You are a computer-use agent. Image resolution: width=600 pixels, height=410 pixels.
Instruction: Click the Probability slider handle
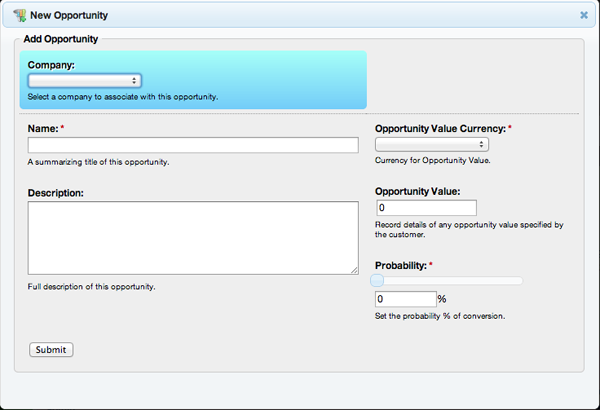coord(378,281)
